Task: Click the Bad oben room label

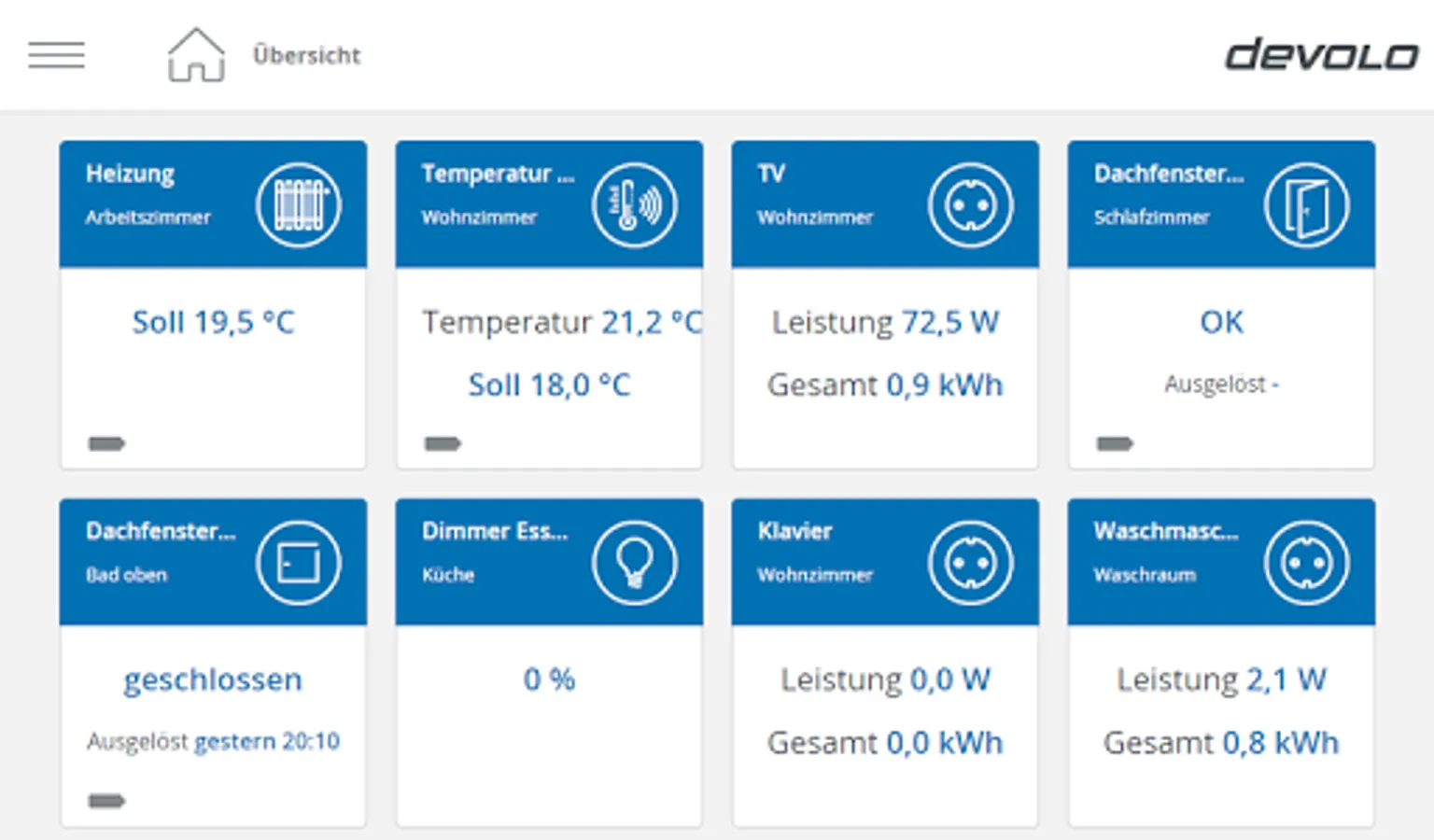Action: tap(126, 575)
